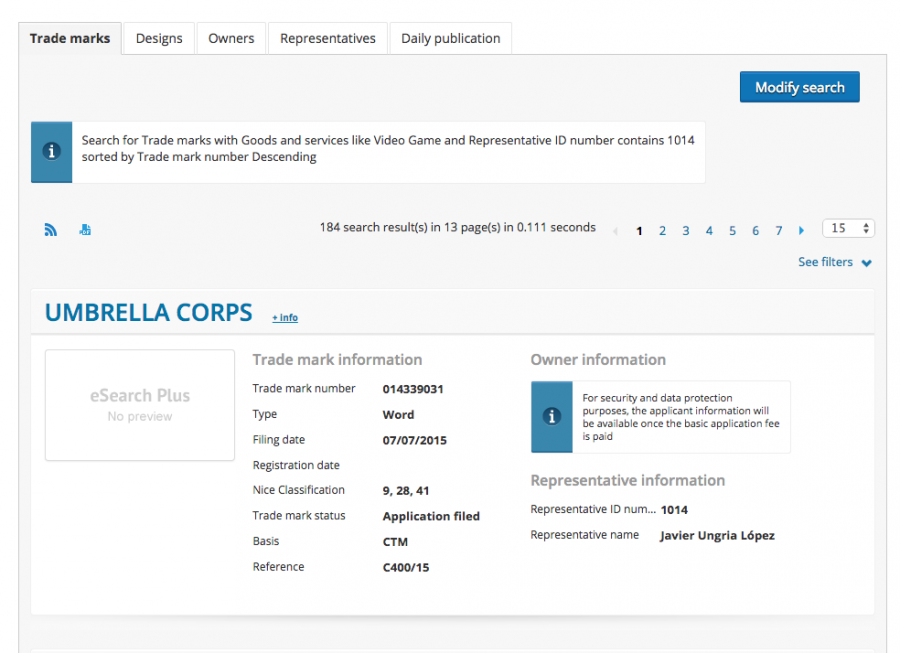View the Daily publication tab
This screenshot has width=900, height=653.
pyautogui.click(x=451, y=38)
